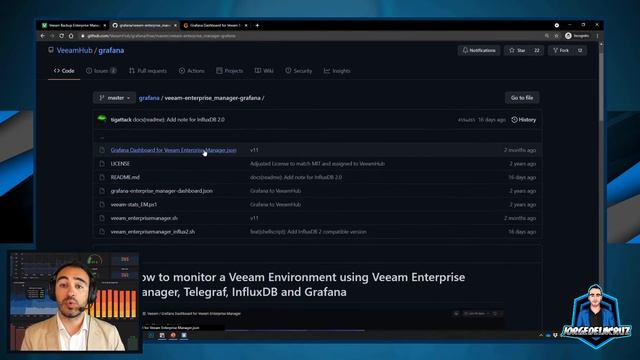The width and height of the screenshot is (640, 360).
Task: Click file icon beside README.md
Action: click(x=102, y=178)
